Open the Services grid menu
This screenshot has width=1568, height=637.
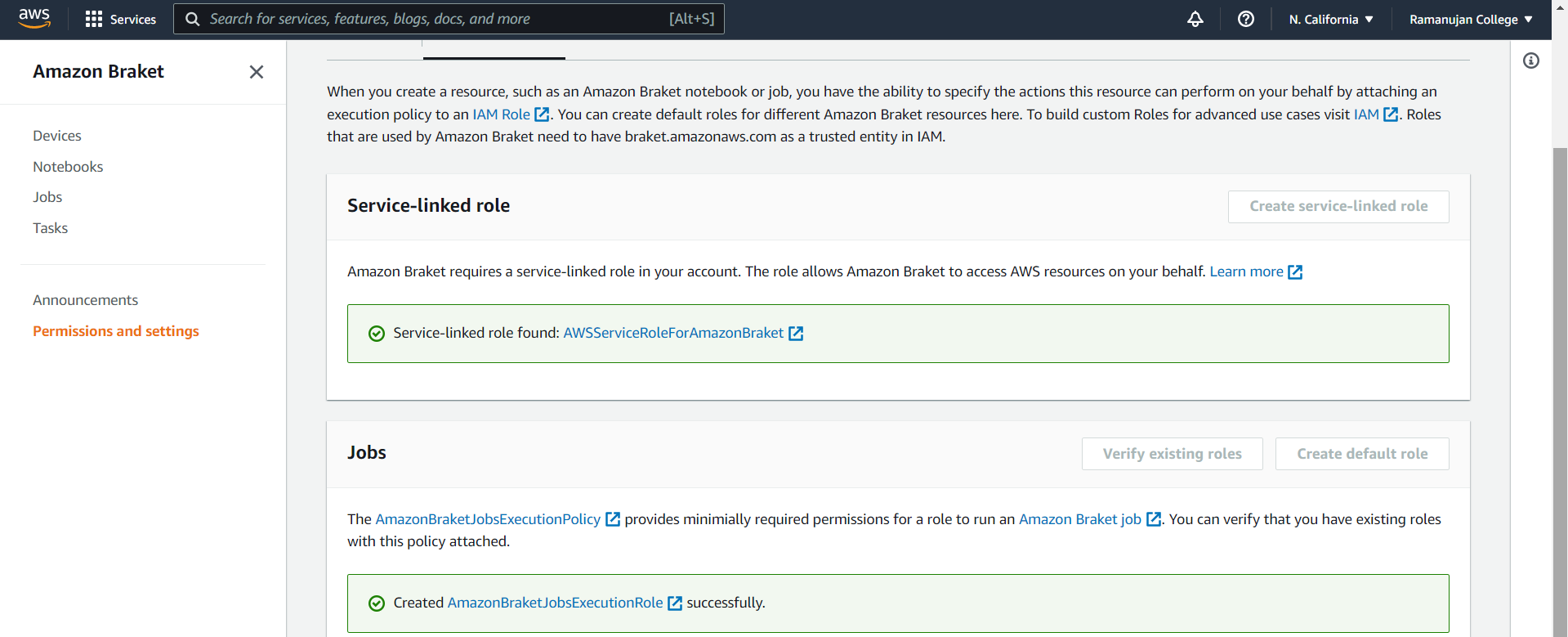point(94,19)
